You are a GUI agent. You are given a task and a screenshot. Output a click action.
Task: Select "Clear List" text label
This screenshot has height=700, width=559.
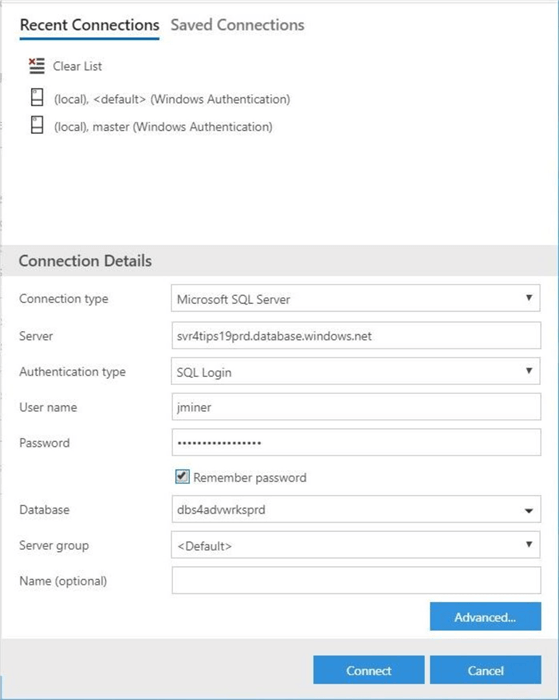click(77, 66)
